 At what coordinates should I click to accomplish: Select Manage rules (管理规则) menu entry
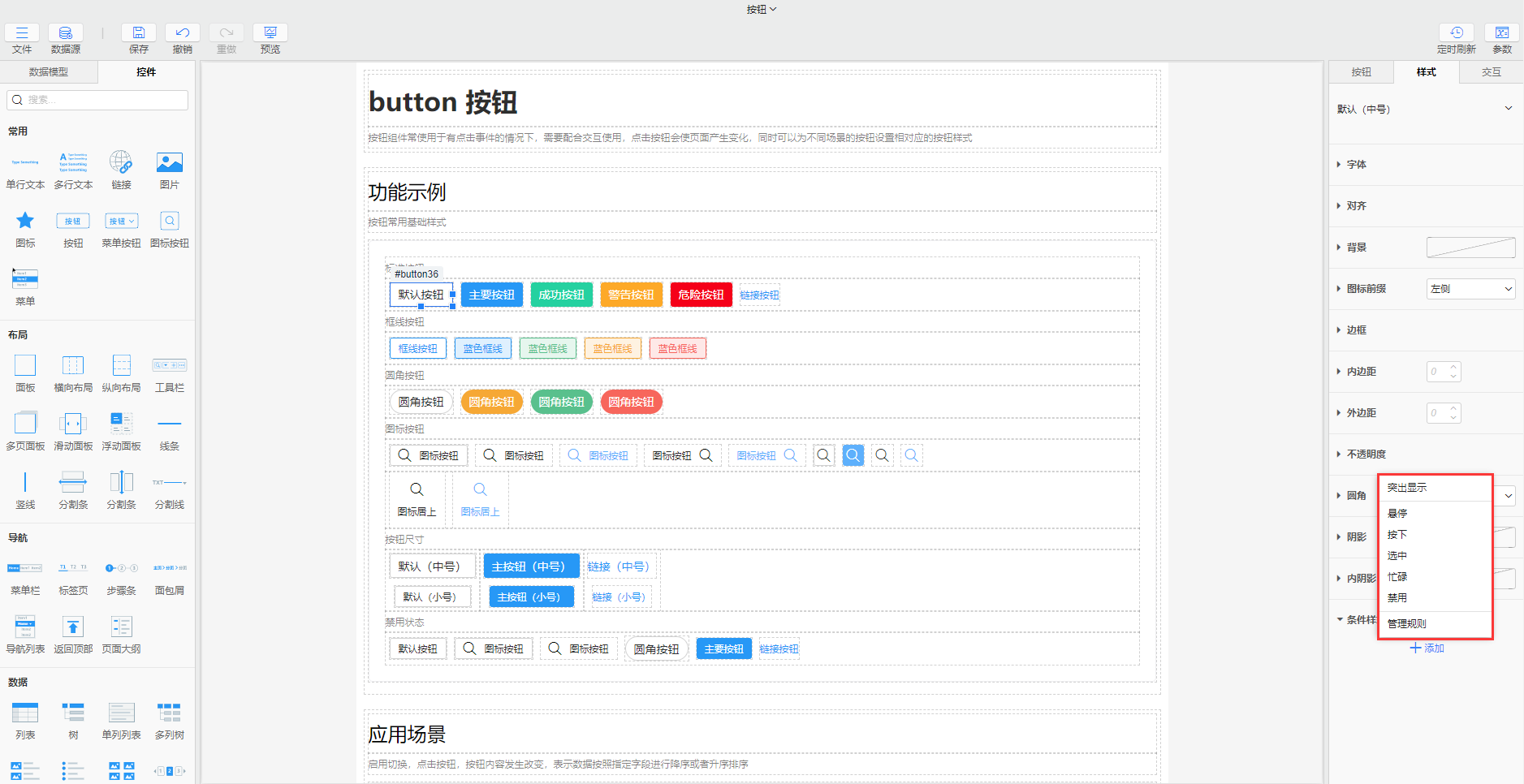click(1406, 624)
